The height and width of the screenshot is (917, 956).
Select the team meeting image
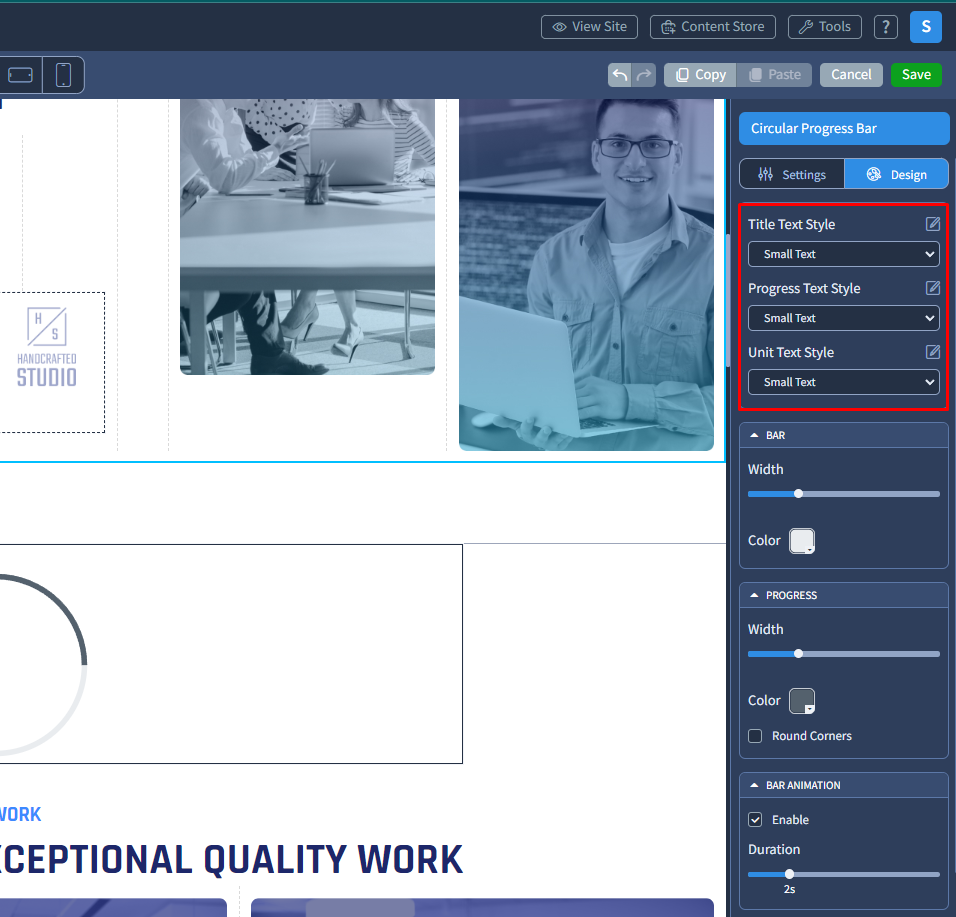coord(307,237)
